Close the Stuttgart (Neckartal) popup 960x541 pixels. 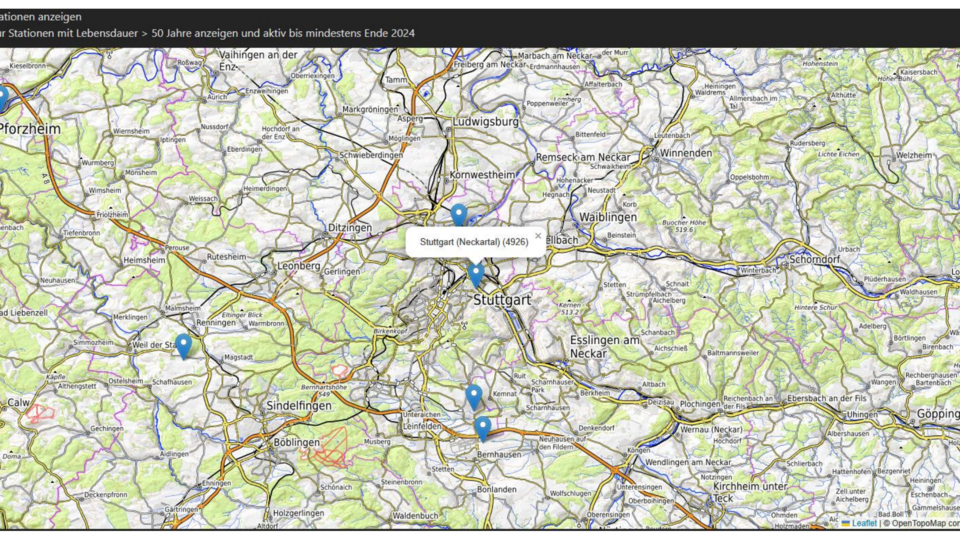point(538,236)
